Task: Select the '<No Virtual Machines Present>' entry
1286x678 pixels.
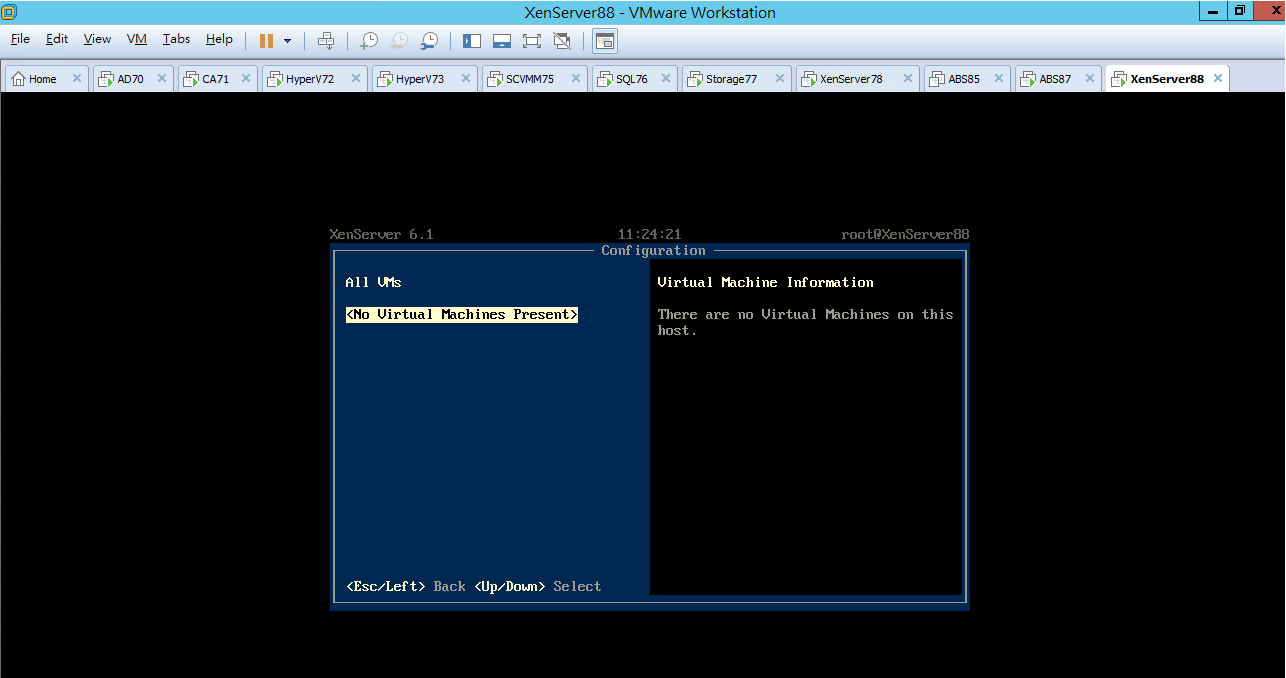Action: point(462,314)
